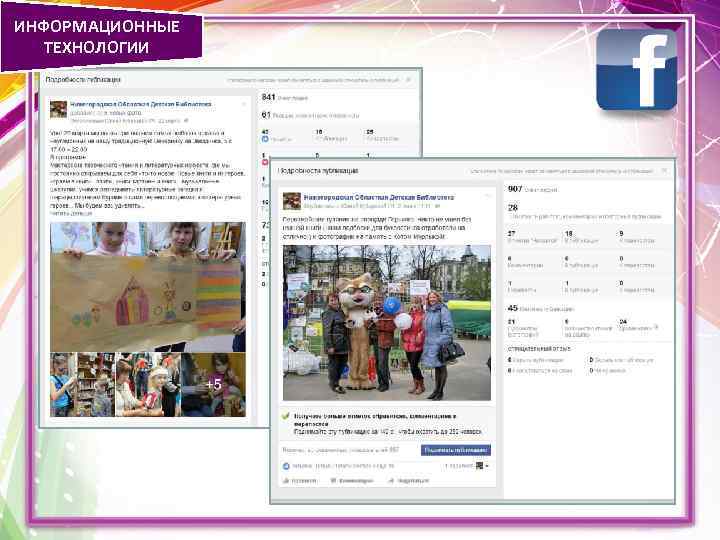Click the blue boost publication button

pyautogui.click(x=456, y=450)
